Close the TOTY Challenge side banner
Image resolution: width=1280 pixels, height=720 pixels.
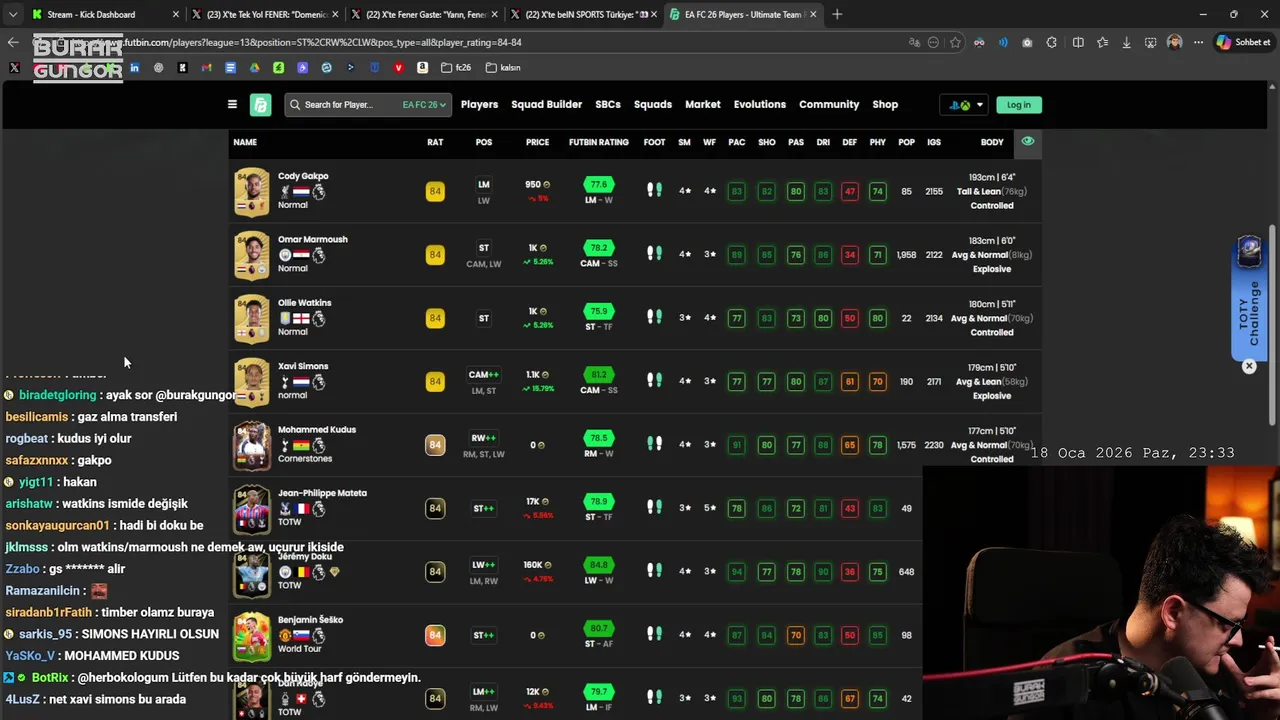pos(1249,366)
